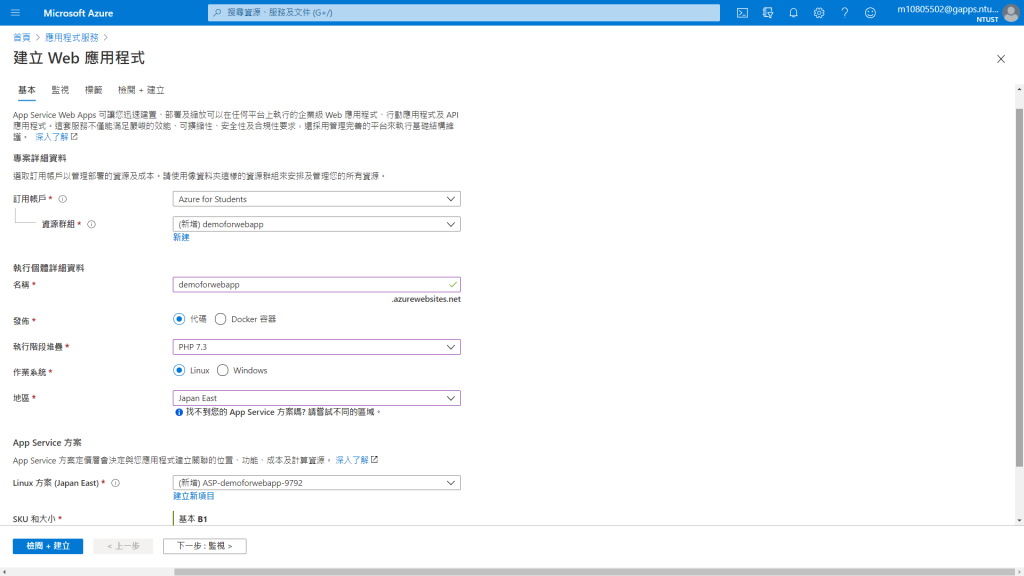
Task: Open the Azure portal hamburger menu
Action: point(15,12)
